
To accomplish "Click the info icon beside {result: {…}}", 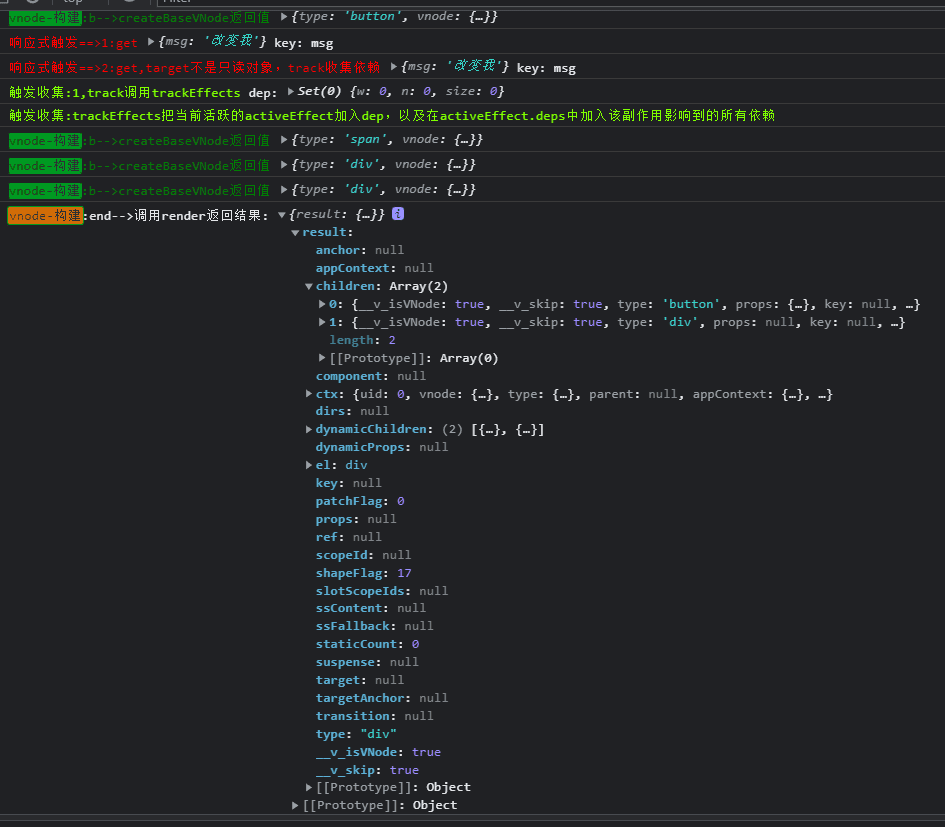I will [398, 214].
